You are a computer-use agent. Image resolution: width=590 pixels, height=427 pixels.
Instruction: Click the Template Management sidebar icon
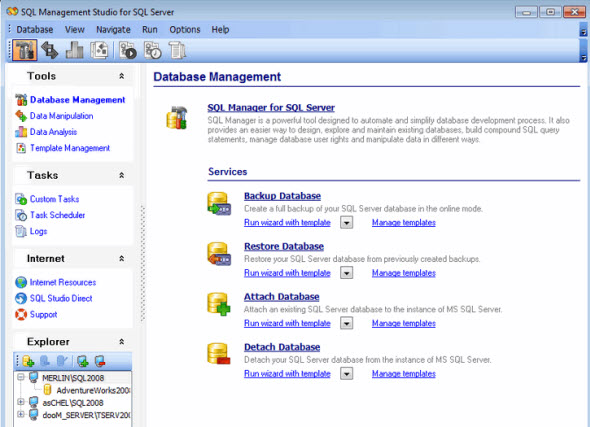[x=21, y=148]
